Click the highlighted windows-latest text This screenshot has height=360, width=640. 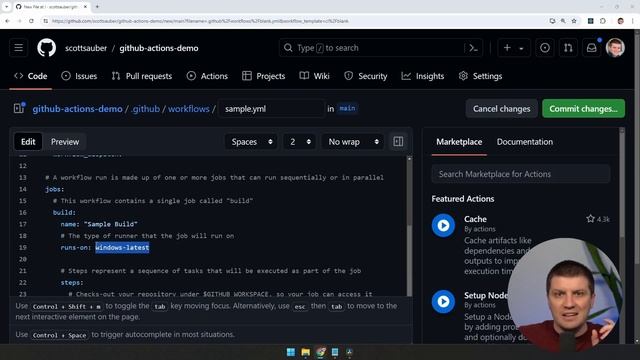(x=122, y=247)
